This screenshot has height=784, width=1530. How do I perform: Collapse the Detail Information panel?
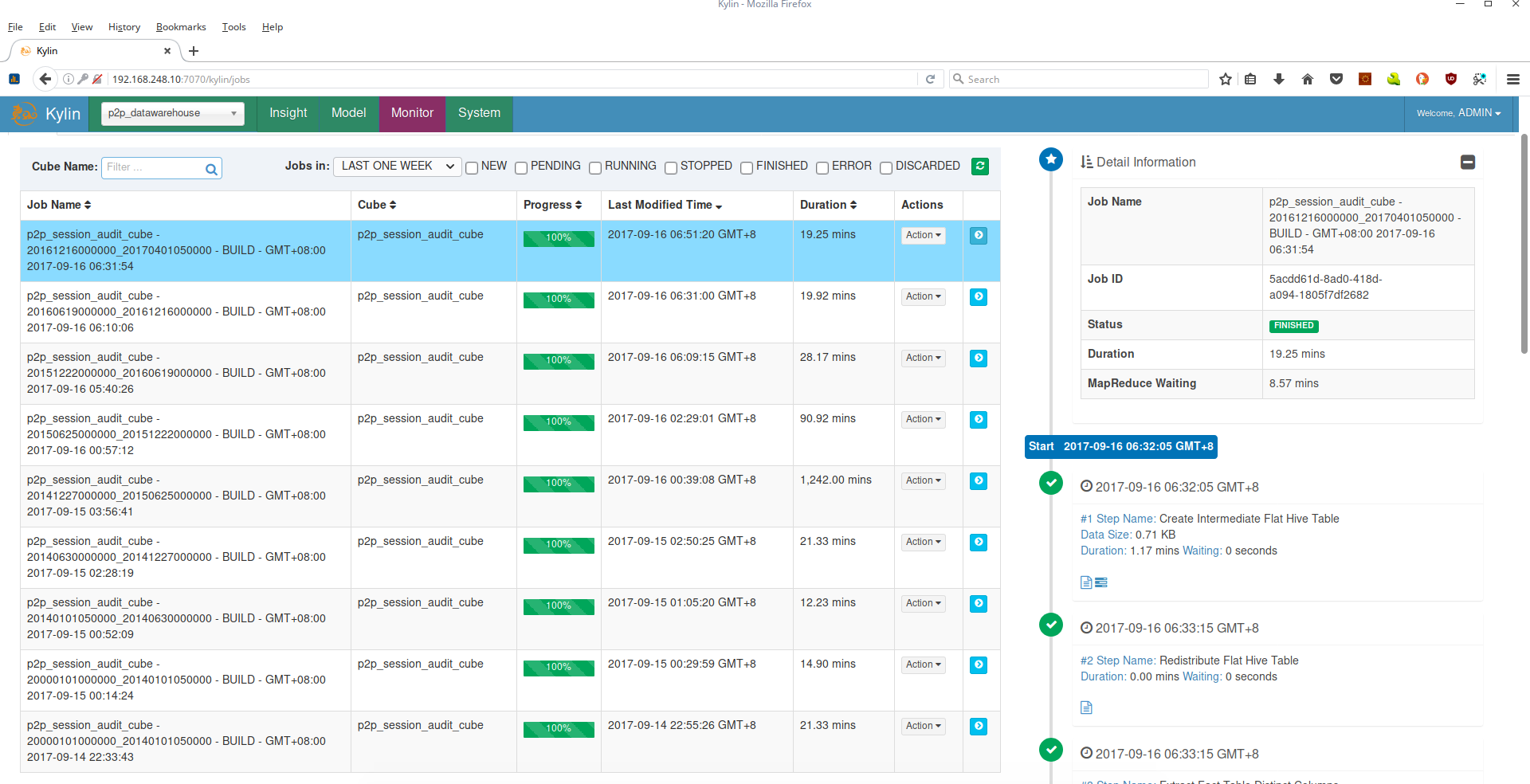[1467, 163]
